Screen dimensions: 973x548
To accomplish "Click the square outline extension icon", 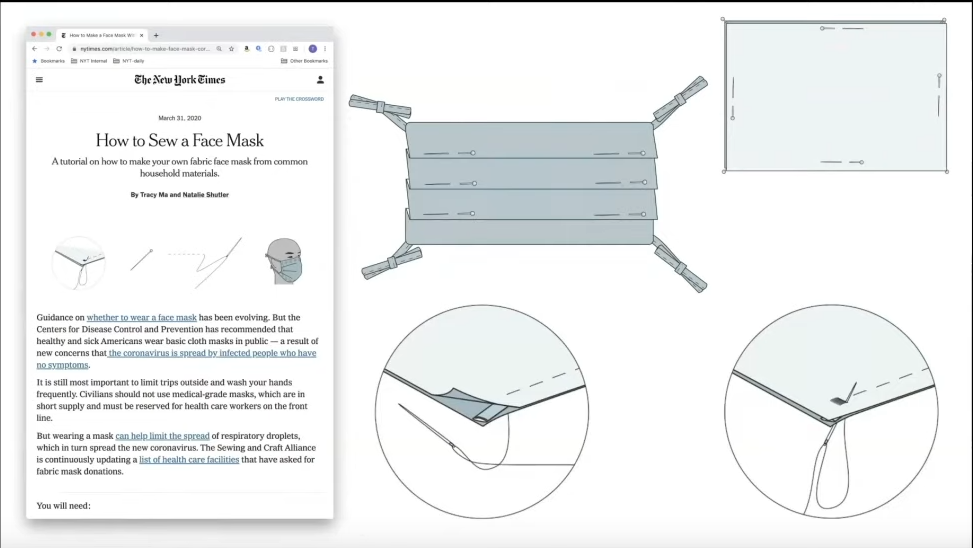I will coord(271,48).
